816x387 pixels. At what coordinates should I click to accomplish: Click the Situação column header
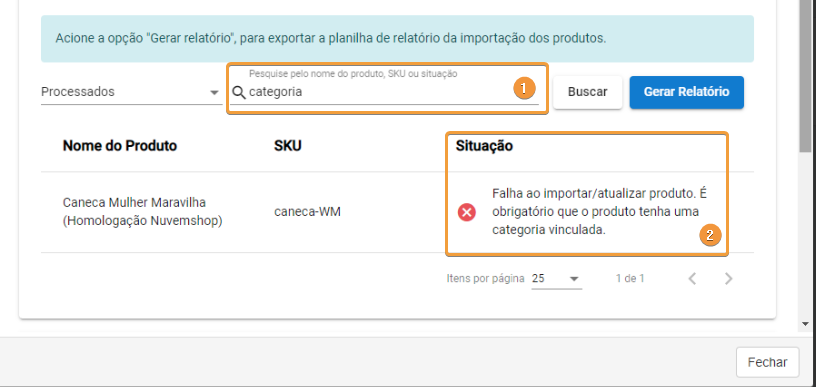pyautogui.click(x=484, y=146)
